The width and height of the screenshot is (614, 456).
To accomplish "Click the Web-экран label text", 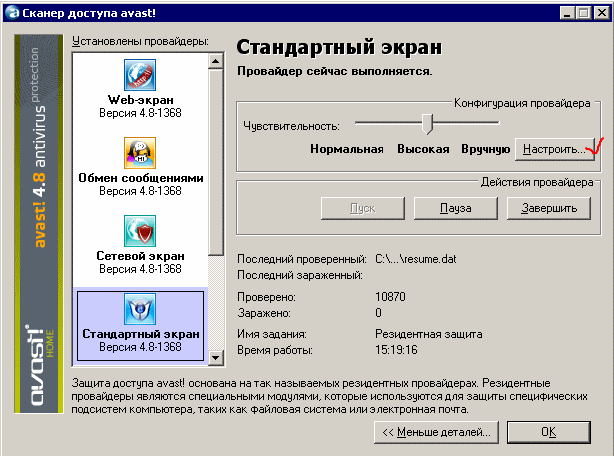I will (141, 100).
